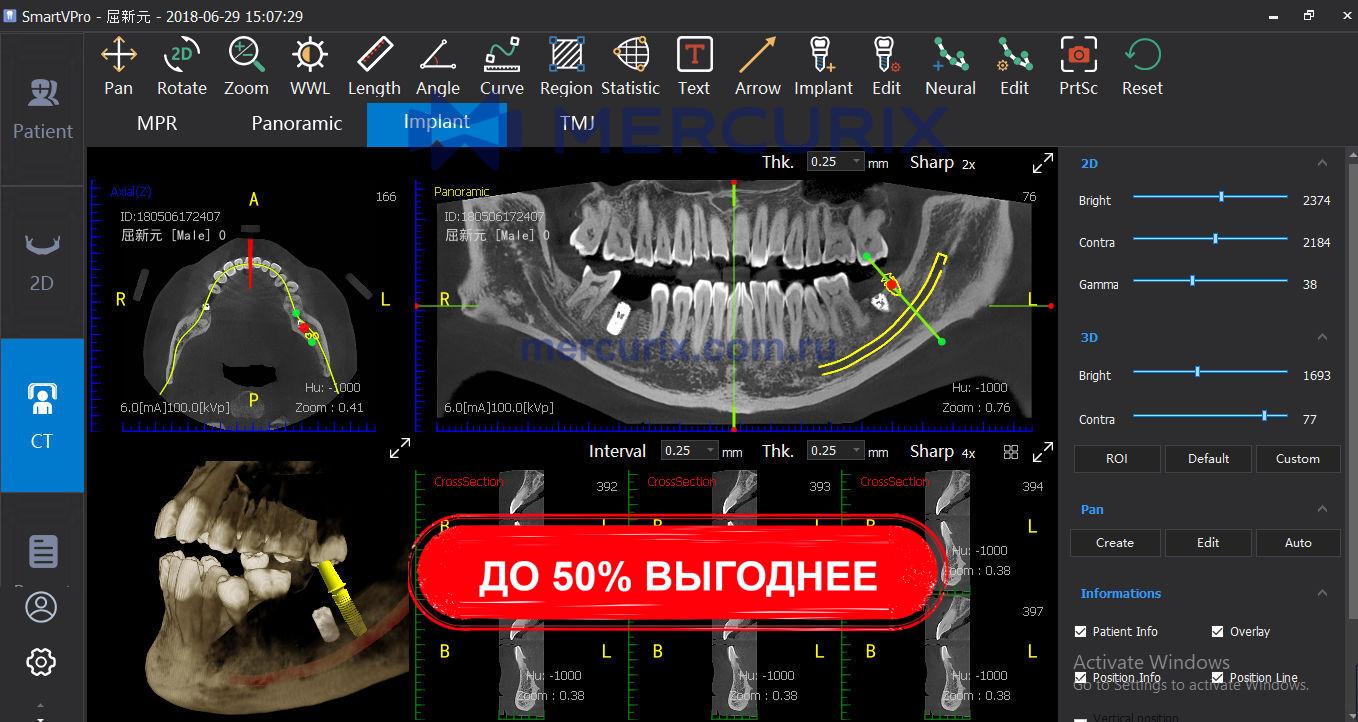Image resolution: width=1358 pixels, height=722 pixels.
Task: Open the Statistic tool
Action: pos(630,66)
